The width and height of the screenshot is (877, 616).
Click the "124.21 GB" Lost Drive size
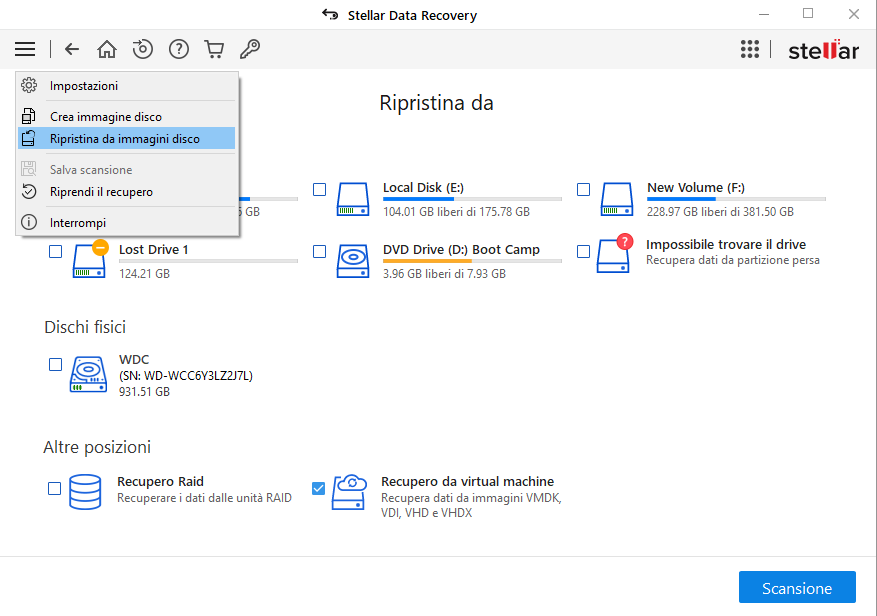144,274
